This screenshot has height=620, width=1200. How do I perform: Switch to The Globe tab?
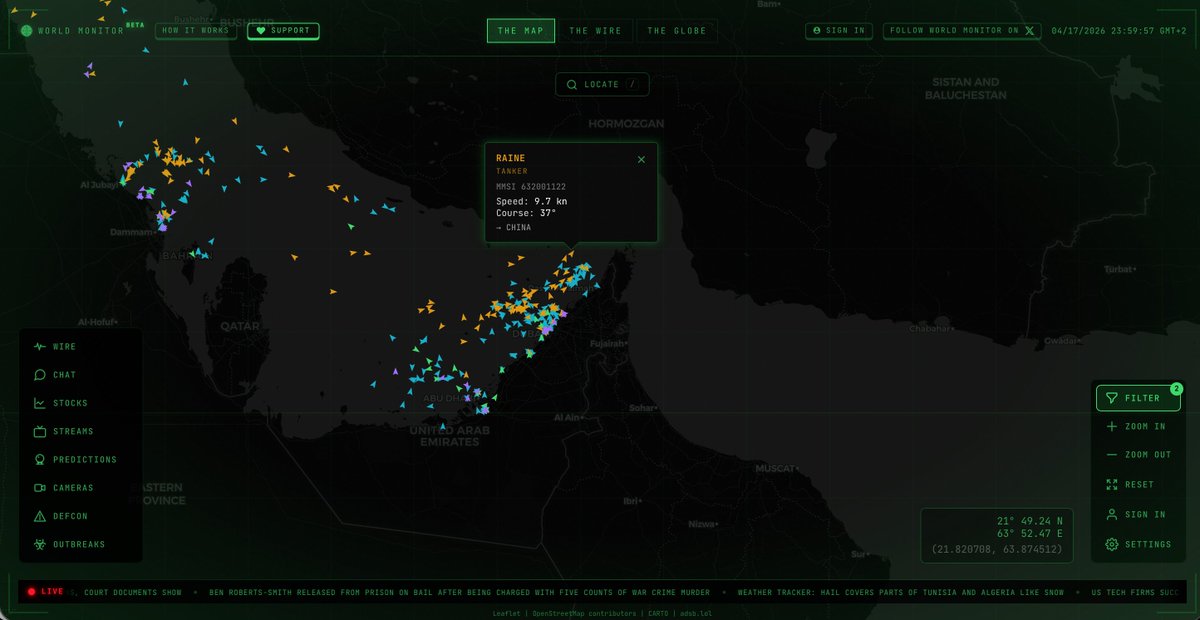pyautogui.click(x=677, y=31)
